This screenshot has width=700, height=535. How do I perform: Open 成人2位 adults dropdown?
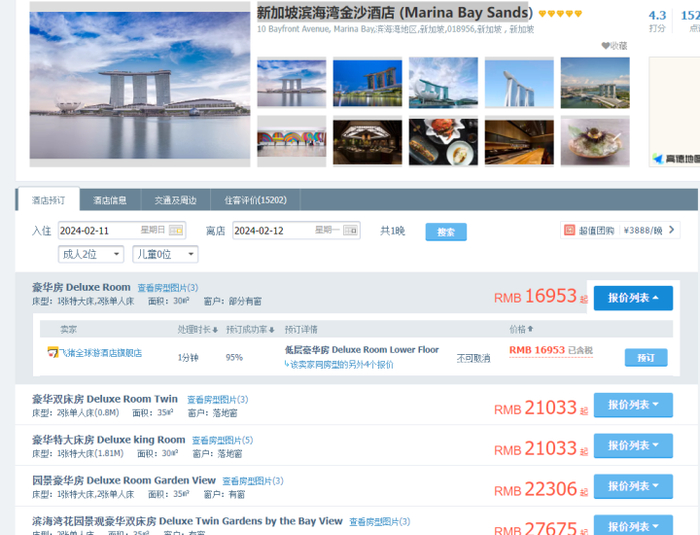click(x=91, y=254)
